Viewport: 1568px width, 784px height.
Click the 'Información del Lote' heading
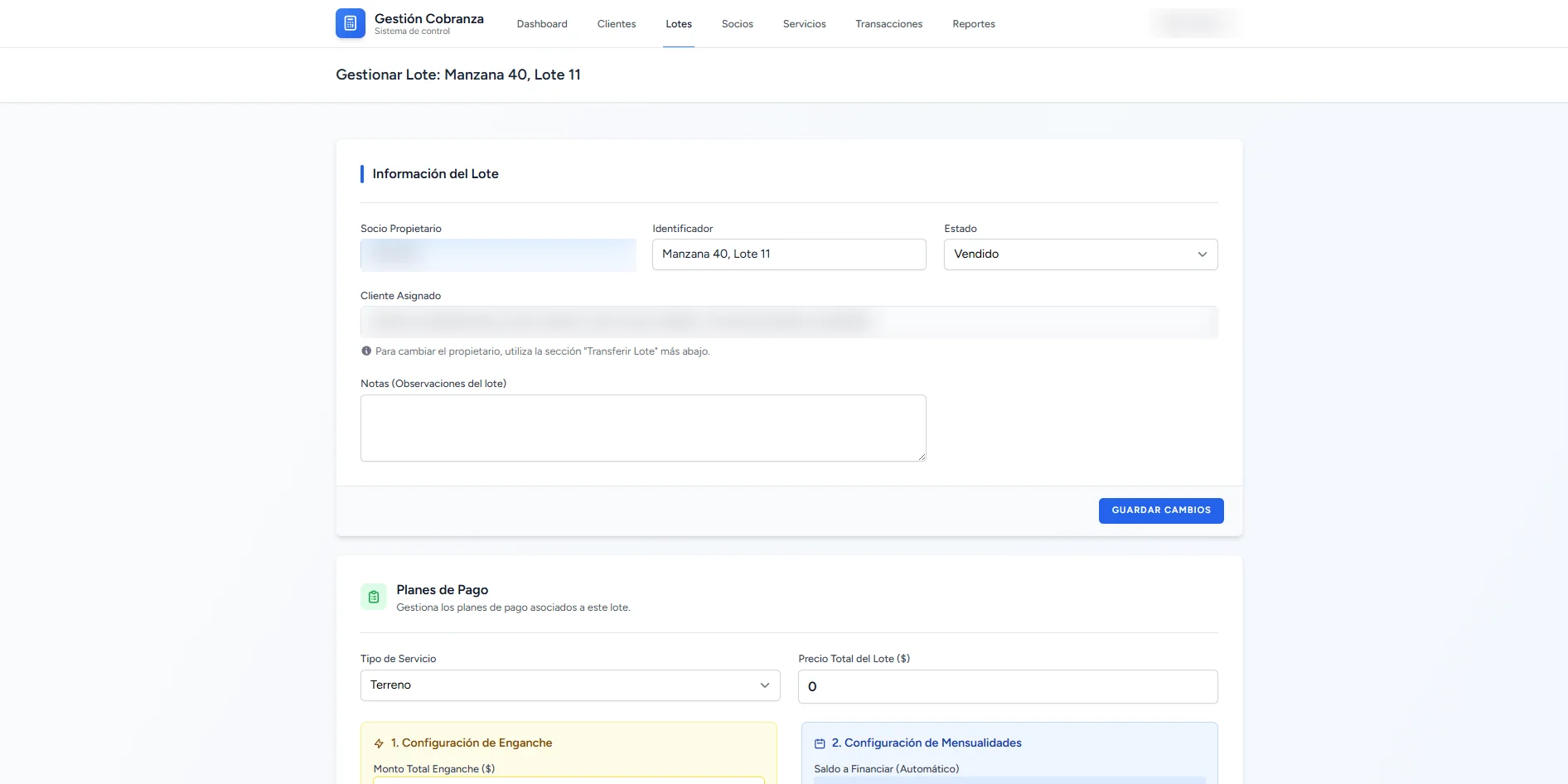pos(435,174)
